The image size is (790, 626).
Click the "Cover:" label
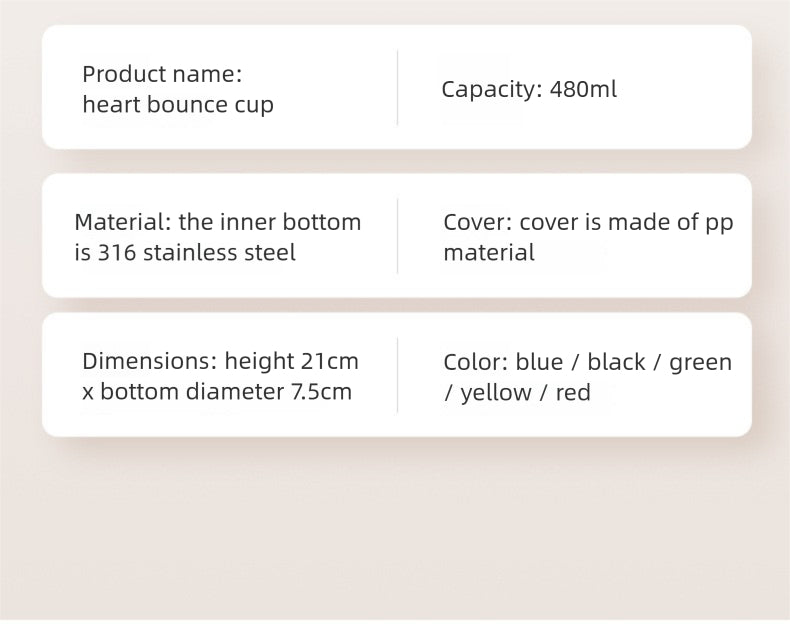[x=478, y=222]
